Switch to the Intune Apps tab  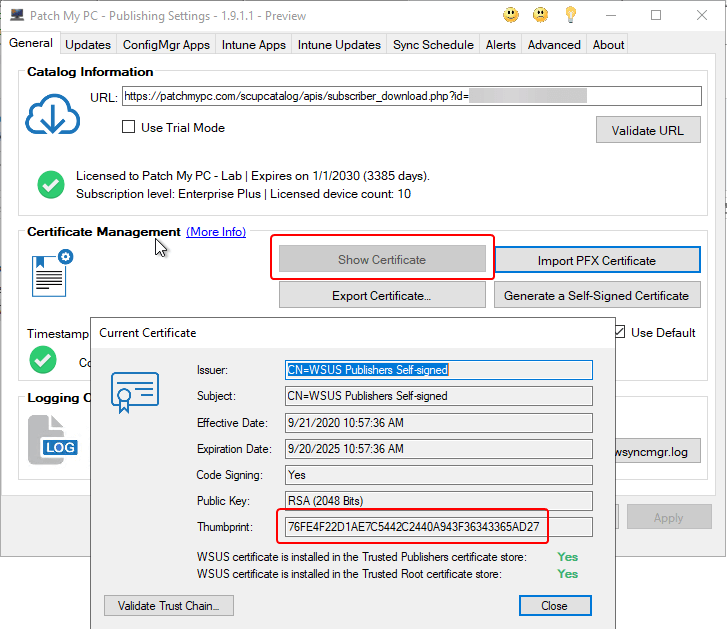tap(254, 45)
